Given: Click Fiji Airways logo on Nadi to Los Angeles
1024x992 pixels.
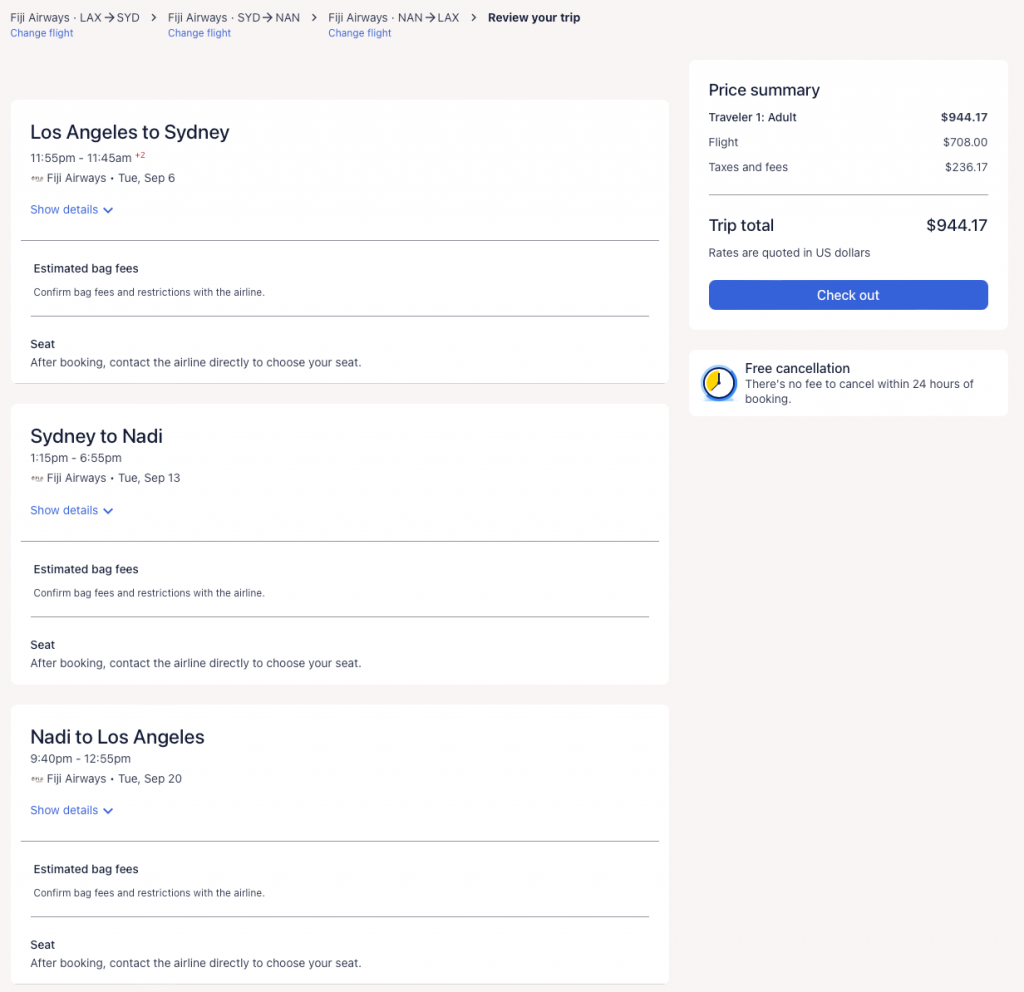Looking at the screenshot, I should pyautogui.click(x=37, y=779).
